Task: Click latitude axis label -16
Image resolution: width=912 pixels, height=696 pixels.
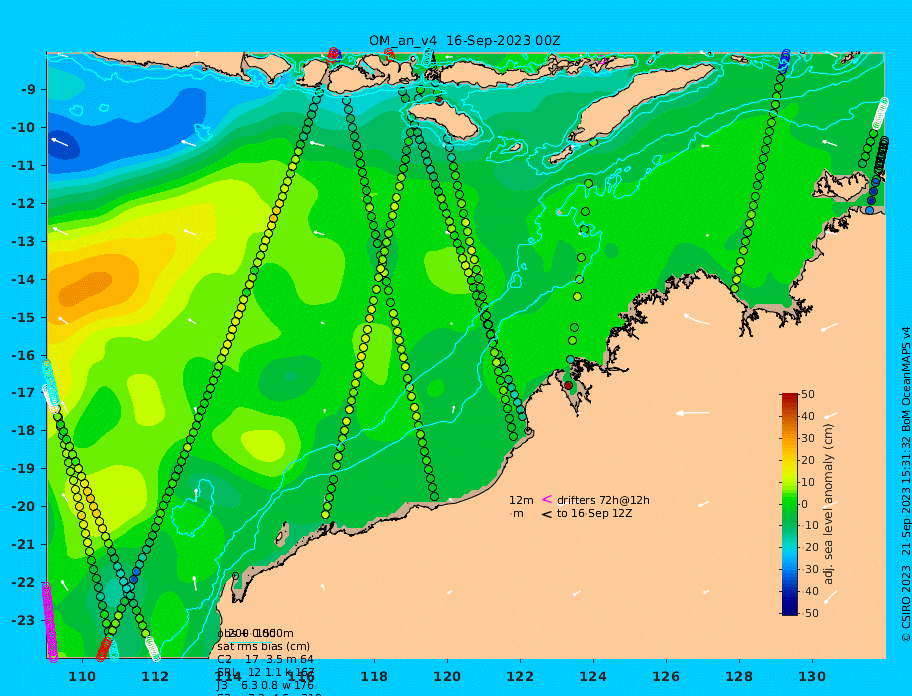Action: click(x=23, y=355)
